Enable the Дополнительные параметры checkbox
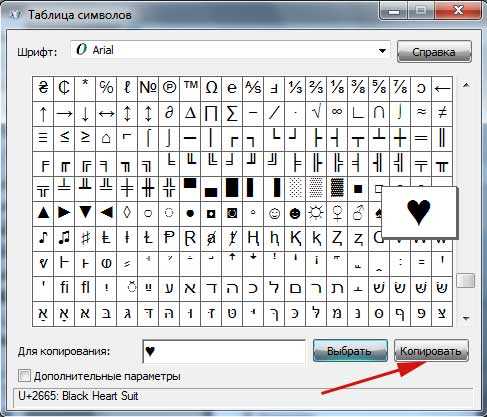Viewport: 487px width, 417px height. coord(24,376)
